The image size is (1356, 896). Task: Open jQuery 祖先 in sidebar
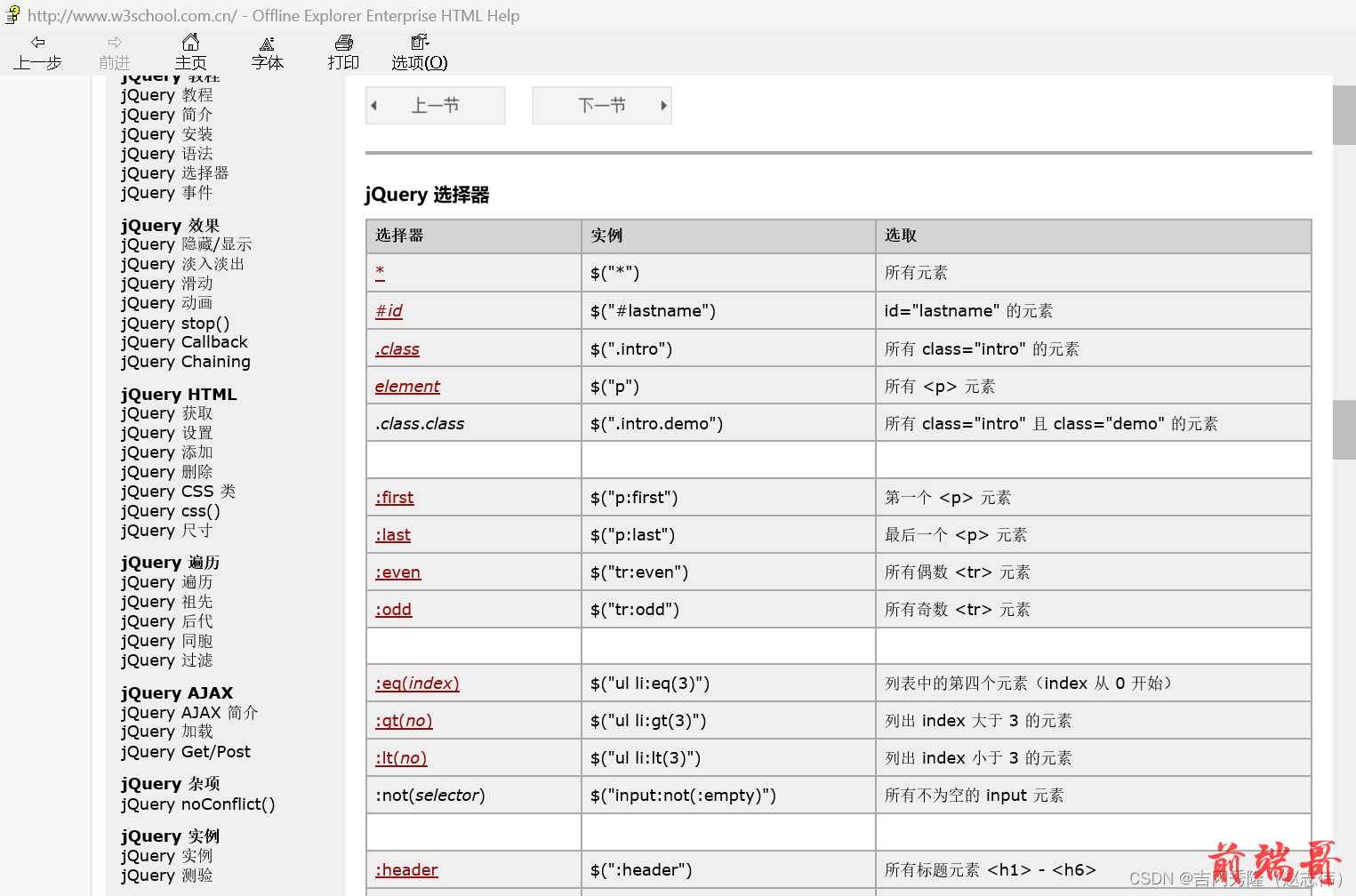167,602
